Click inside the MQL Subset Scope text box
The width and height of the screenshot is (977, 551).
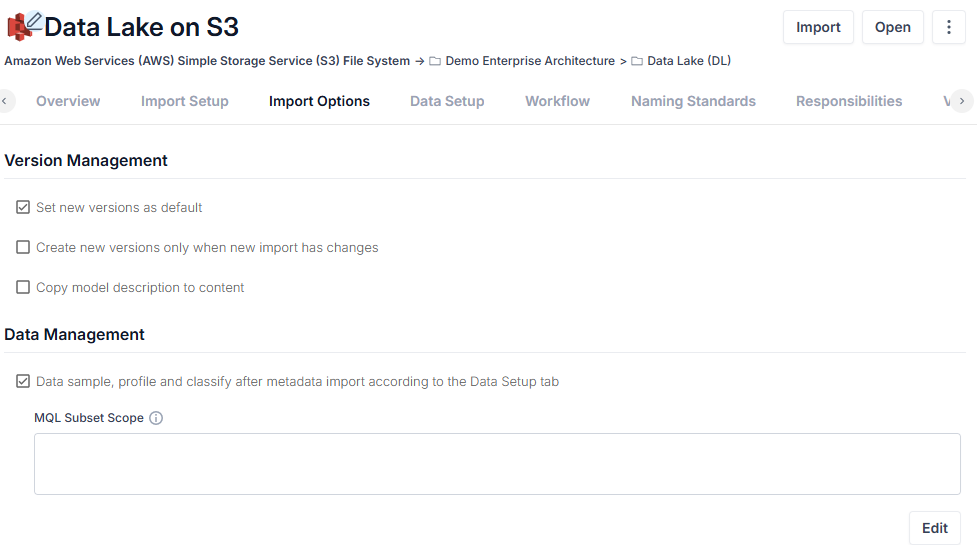coord(497,464)
